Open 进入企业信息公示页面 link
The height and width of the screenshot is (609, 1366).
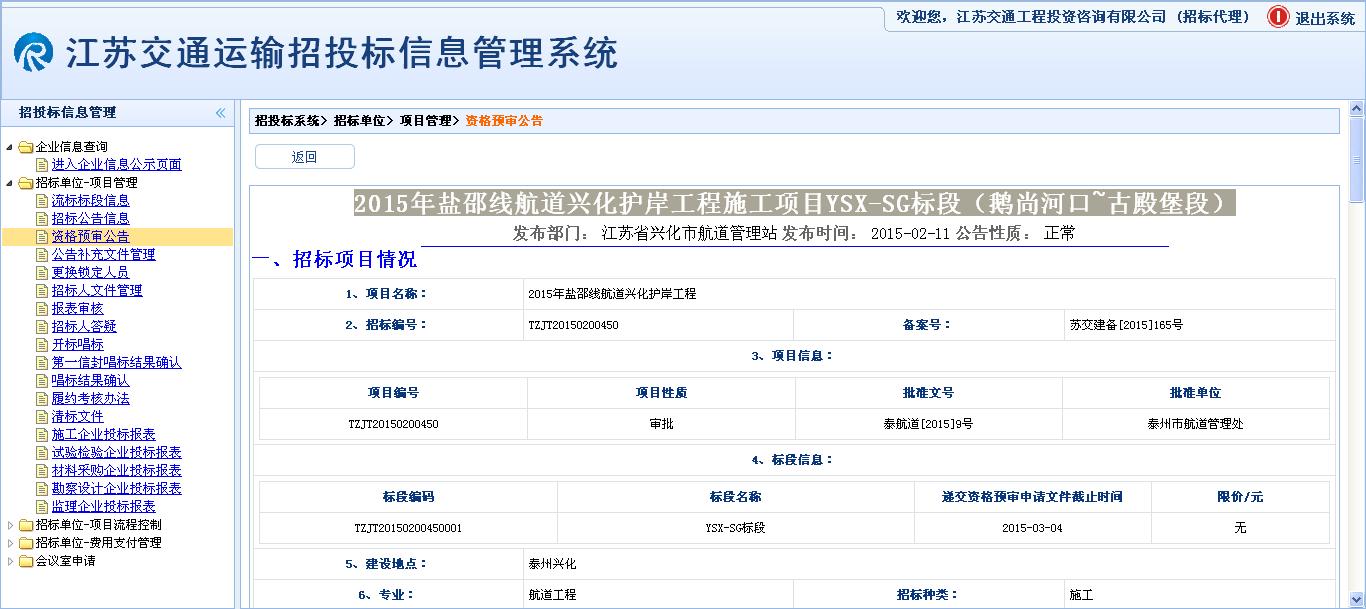(116, 165)
